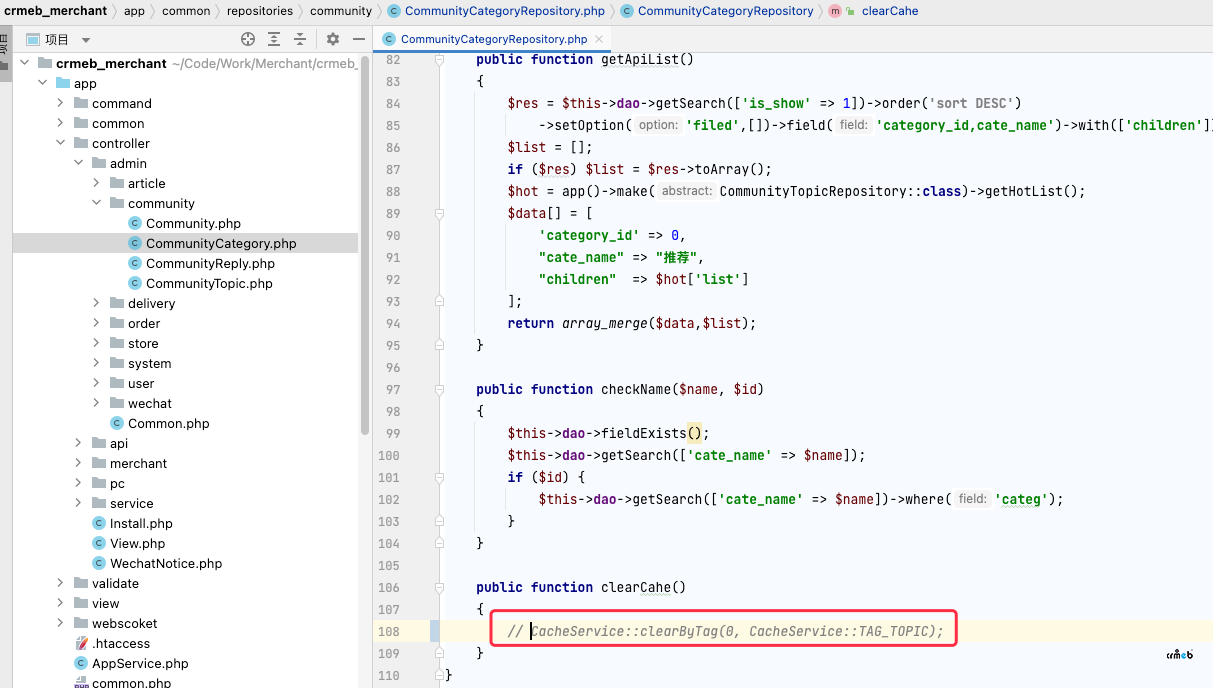Fold the checkName function at line 97
This screenshot has width=1213, height=688.
(439, 389)
